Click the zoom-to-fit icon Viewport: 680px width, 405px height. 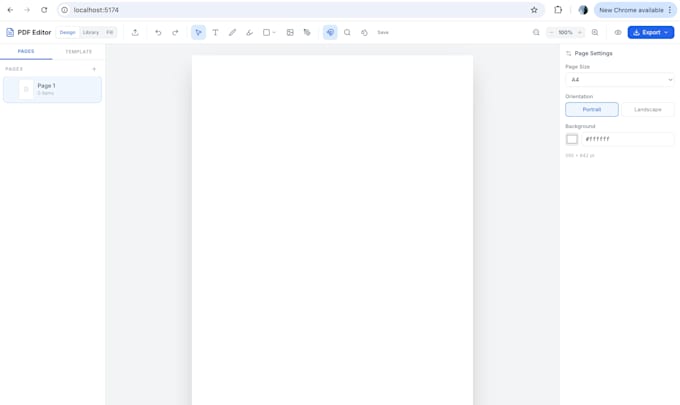[x=595, y=33]
